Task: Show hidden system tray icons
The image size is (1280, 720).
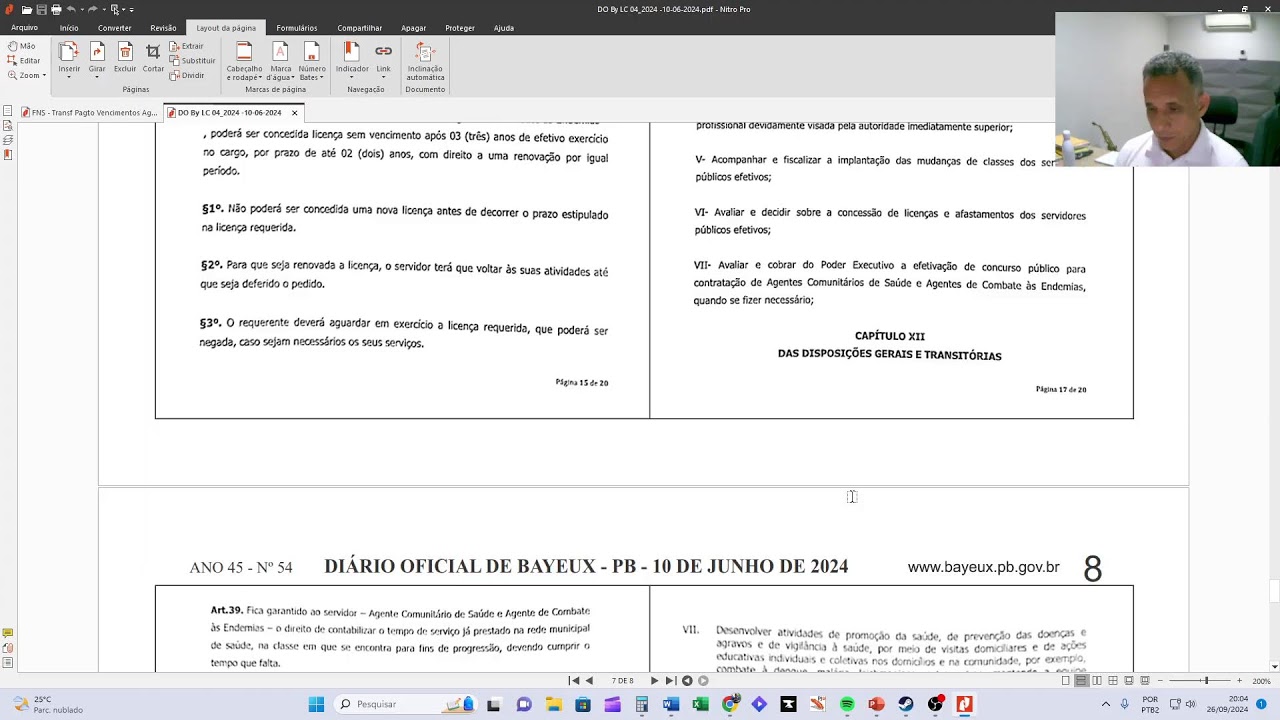Action: tap(1106, 704)
